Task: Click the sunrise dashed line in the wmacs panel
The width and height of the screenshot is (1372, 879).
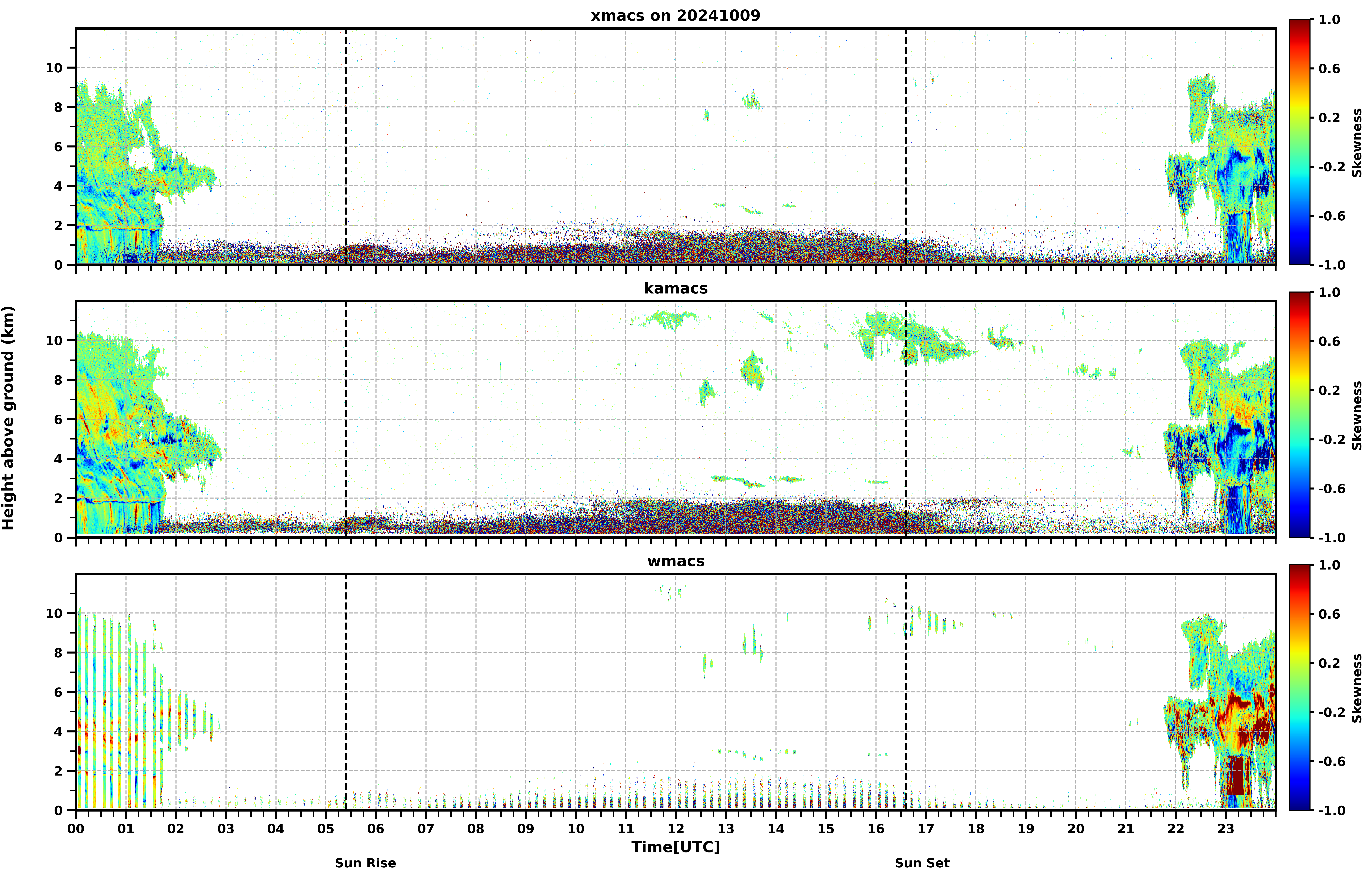Action: (x=346, y=692)
